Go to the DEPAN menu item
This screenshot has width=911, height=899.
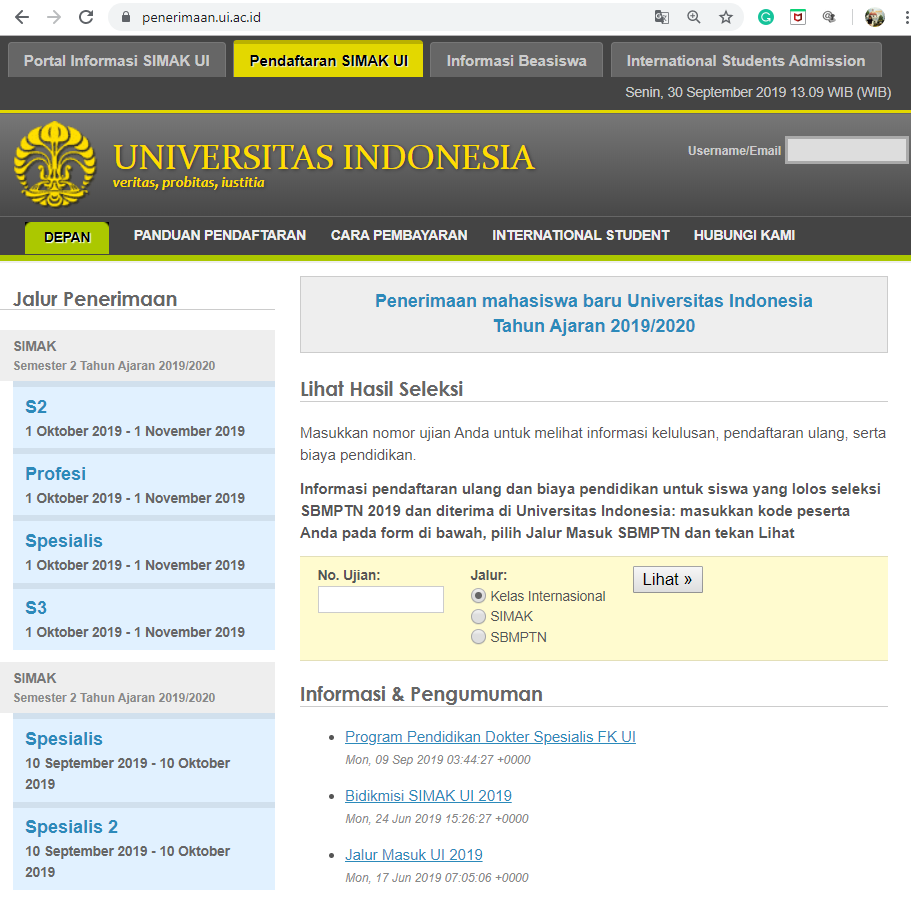click(x=67, y=237)
